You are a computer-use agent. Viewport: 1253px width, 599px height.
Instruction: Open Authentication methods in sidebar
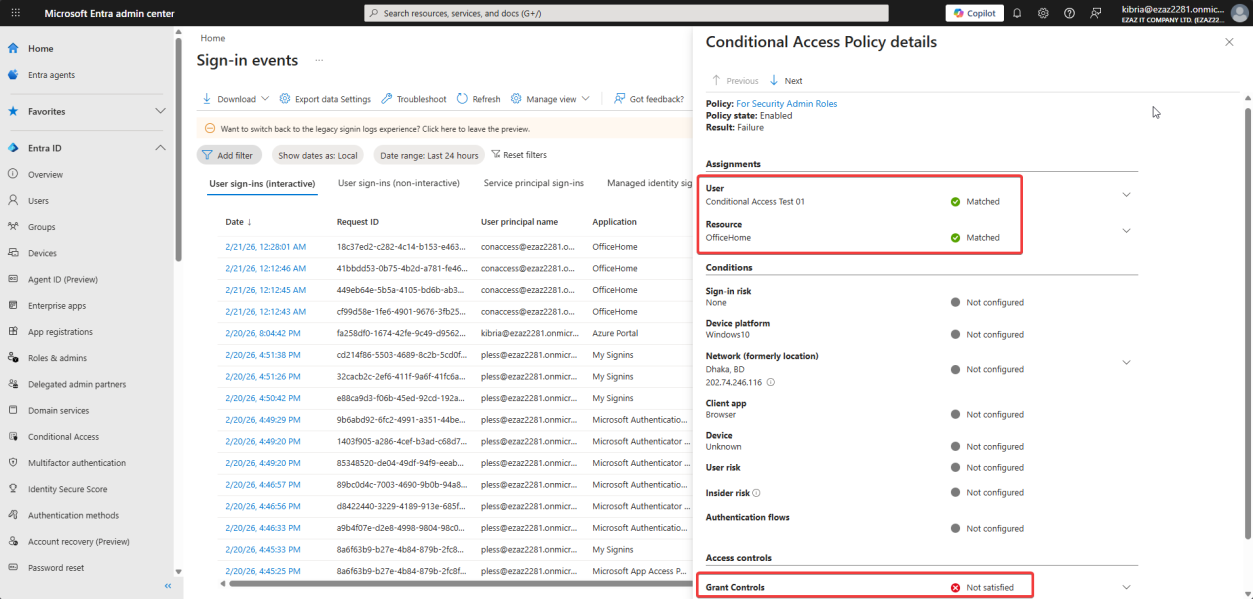pyautogui.click(x=73, y=515)
